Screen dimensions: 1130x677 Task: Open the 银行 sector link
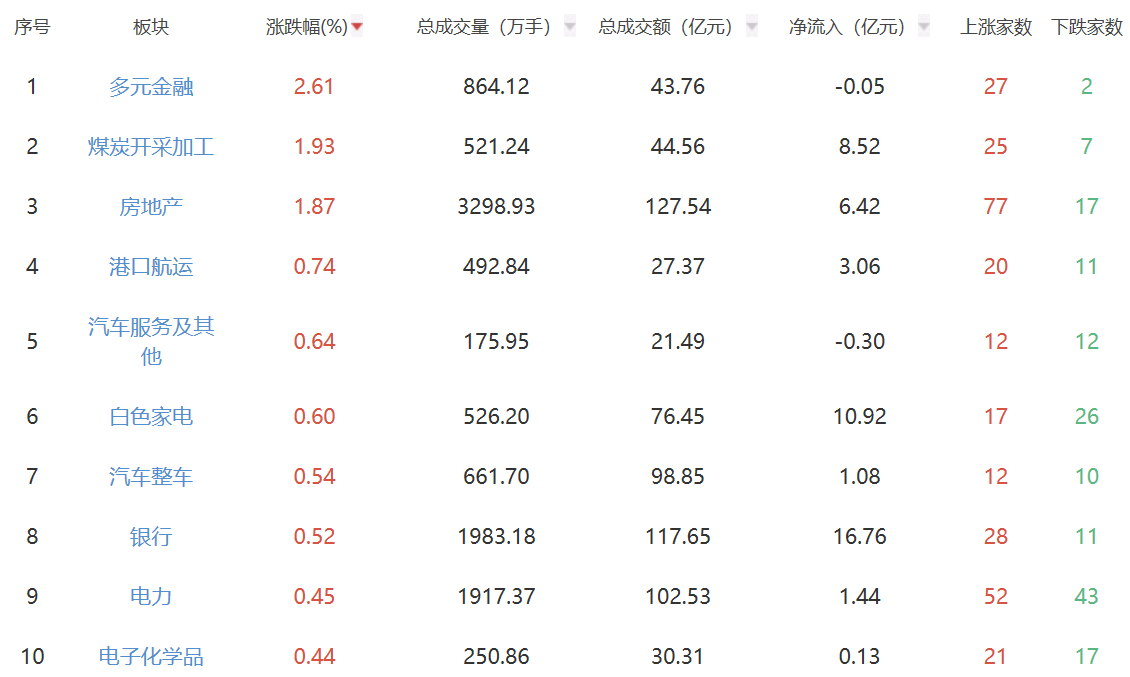point(151,537)
